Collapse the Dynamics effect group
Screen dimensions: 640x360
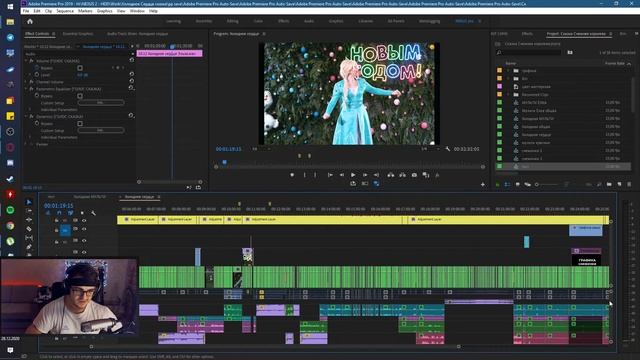(x=27, y=116)
